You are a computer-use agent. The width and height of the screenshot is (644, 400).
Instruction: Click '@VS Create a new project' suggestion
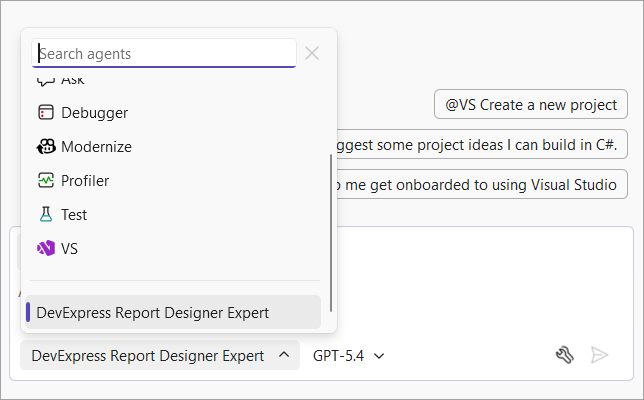tap(531, 104)
